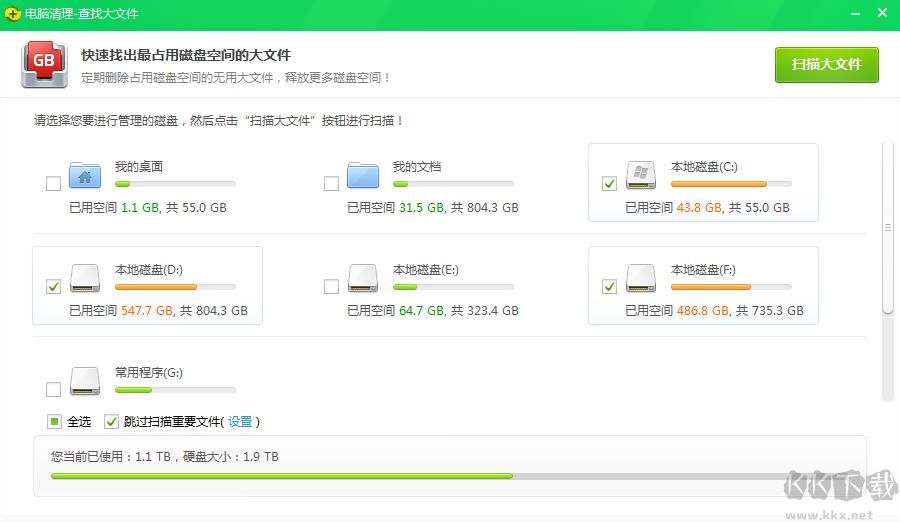Disable 跳过扫描重要文件 checkbox

[111, 421]
